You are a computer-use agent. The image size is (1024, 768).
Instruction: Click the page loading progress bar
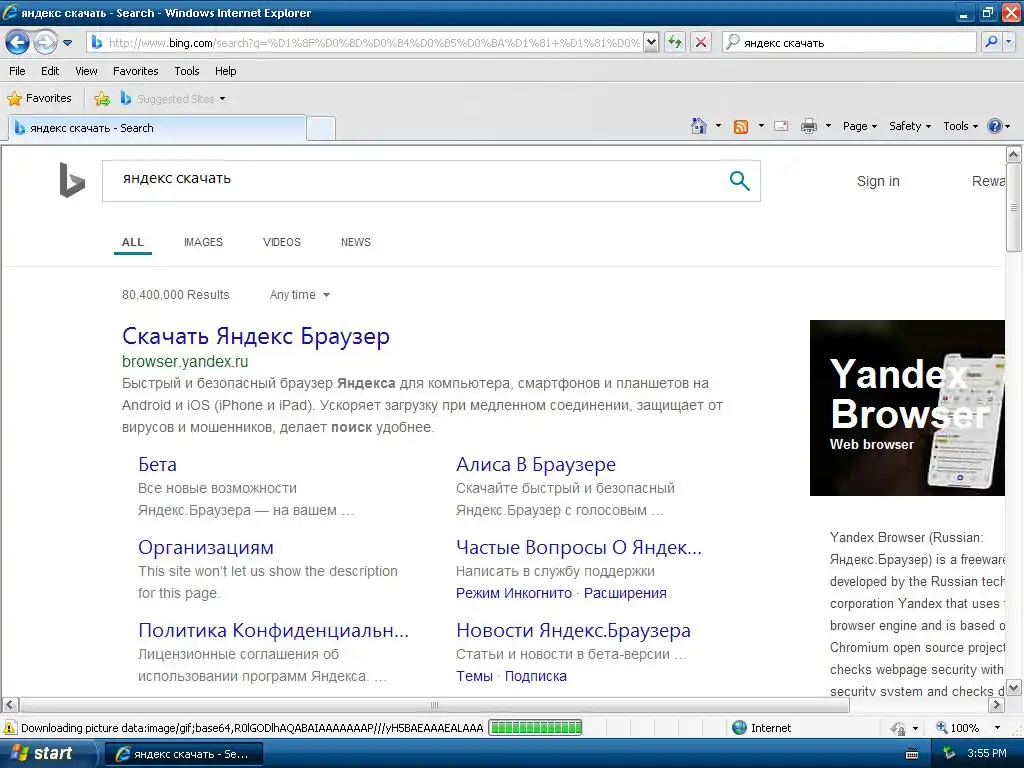pos(536,728)
